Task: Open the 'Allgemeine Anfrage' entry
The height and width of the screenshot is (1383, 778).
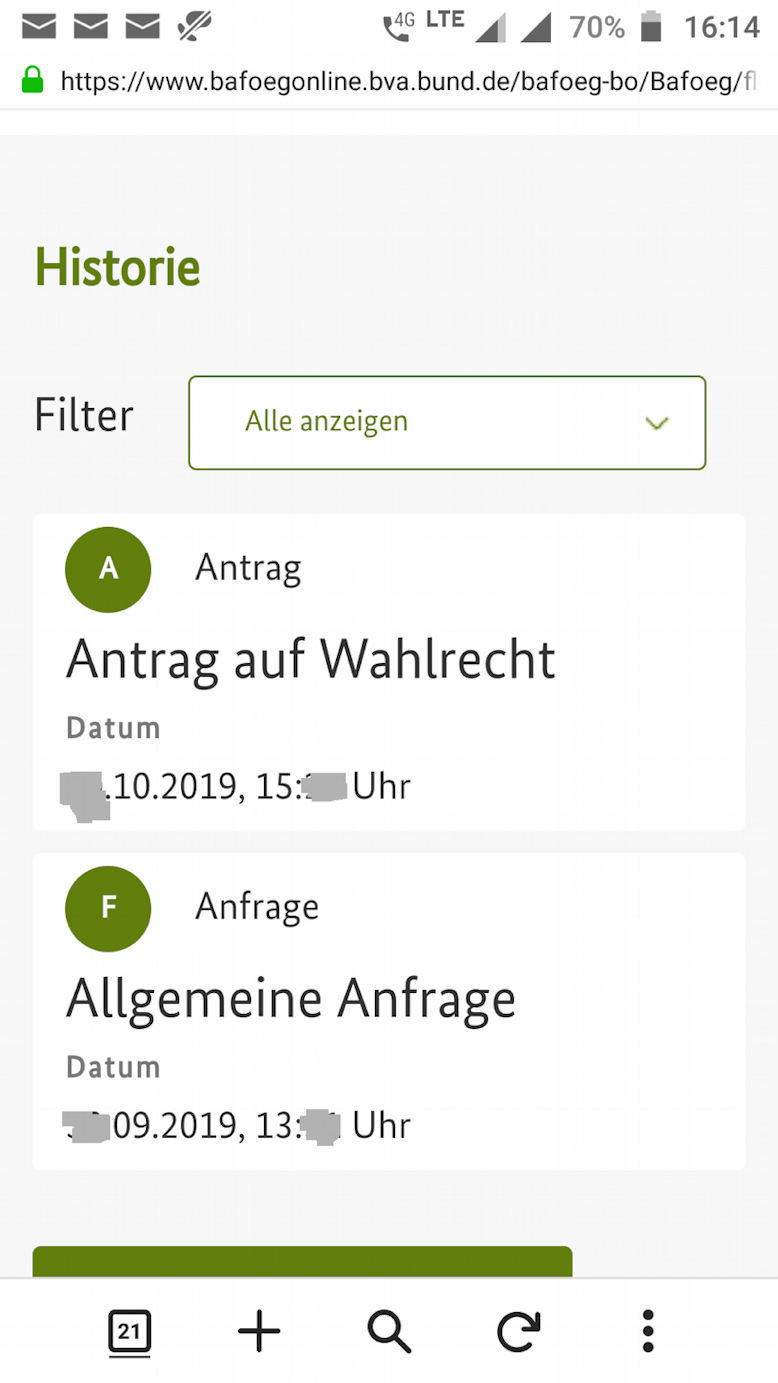Action: pyautogui.click(x=291, y=999)
